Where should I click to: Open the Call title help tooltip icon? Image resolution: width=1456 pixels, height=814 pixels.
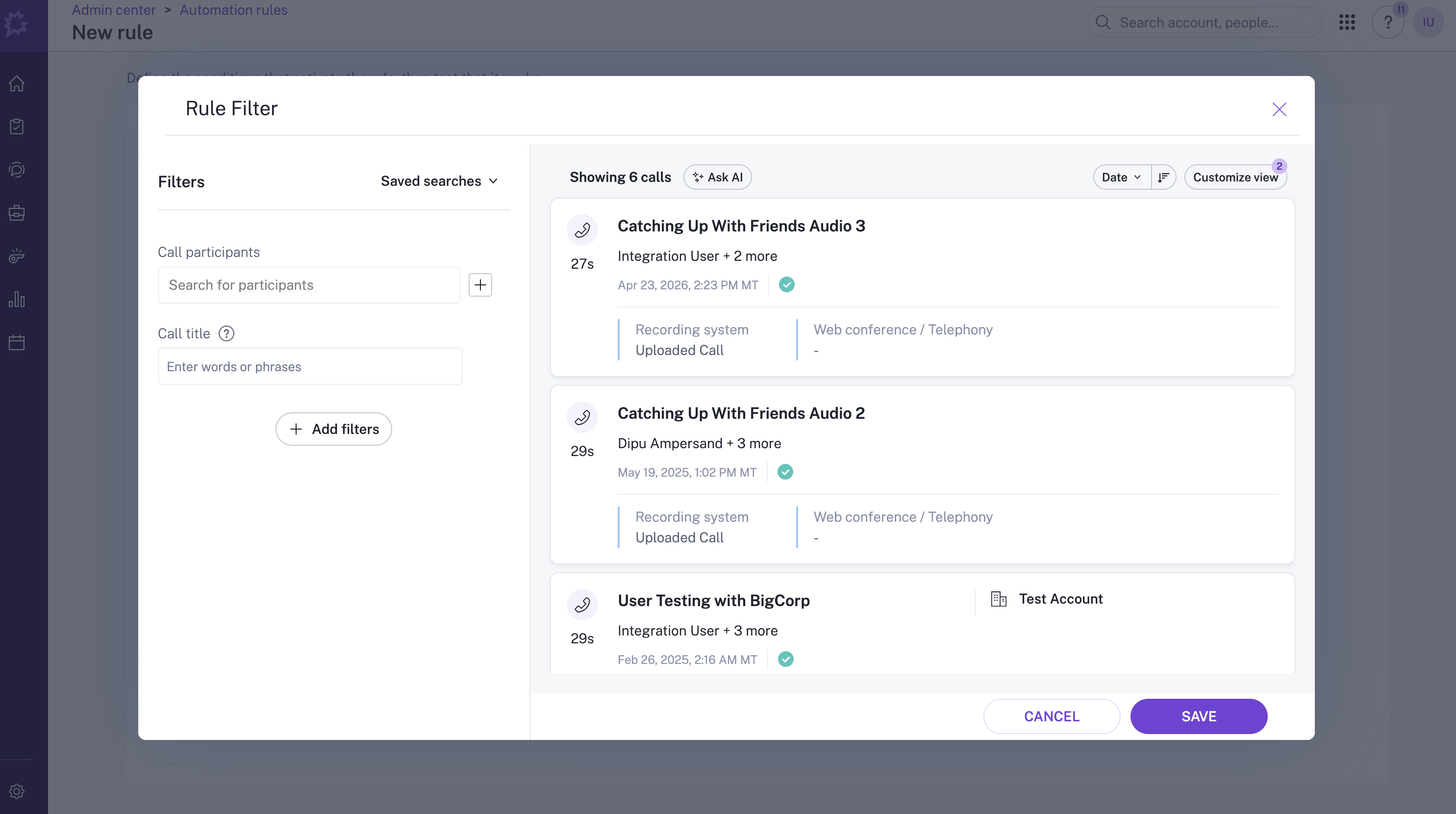point(226,333)
